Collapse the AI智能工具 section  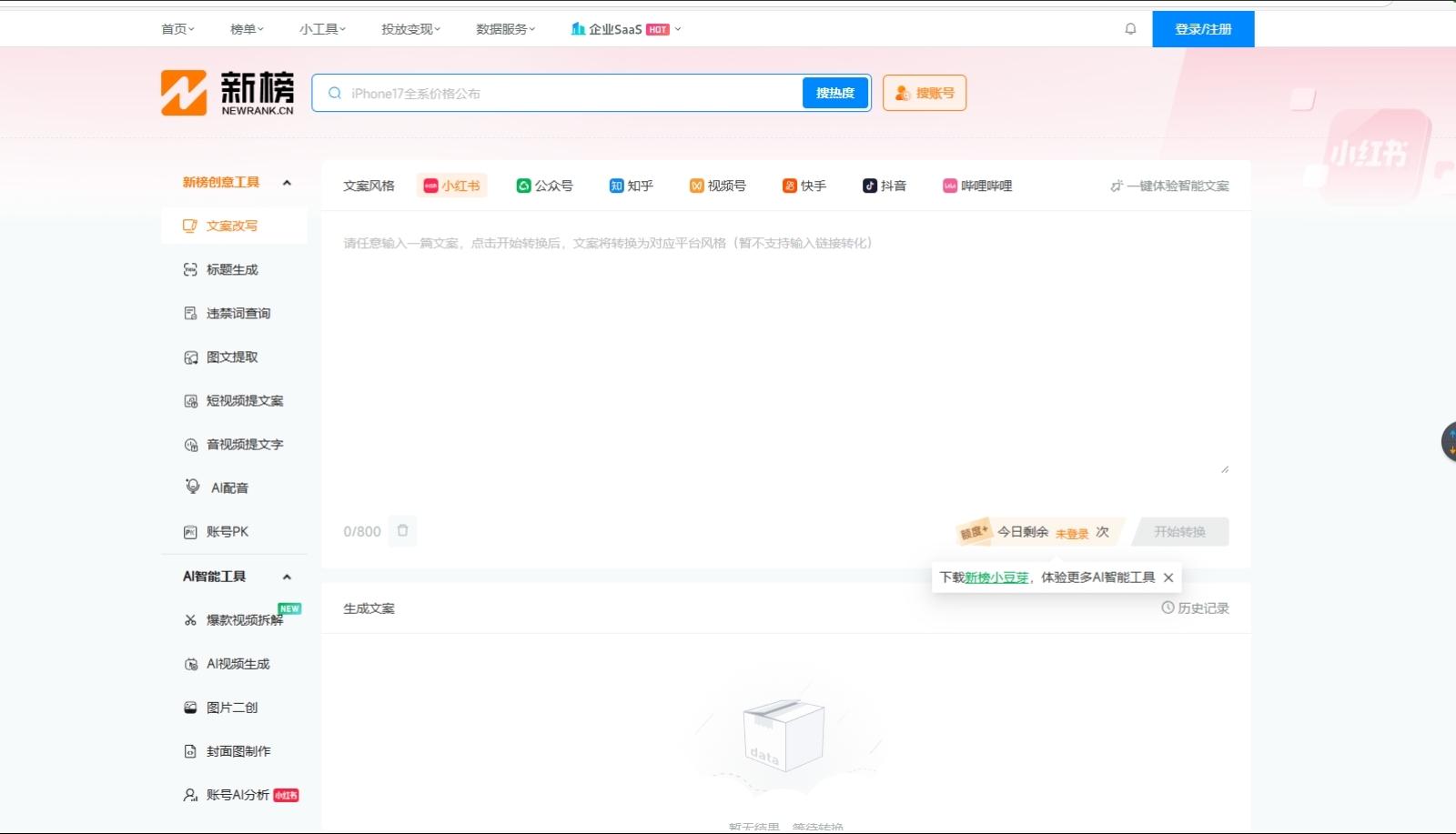tap(287, 576)
